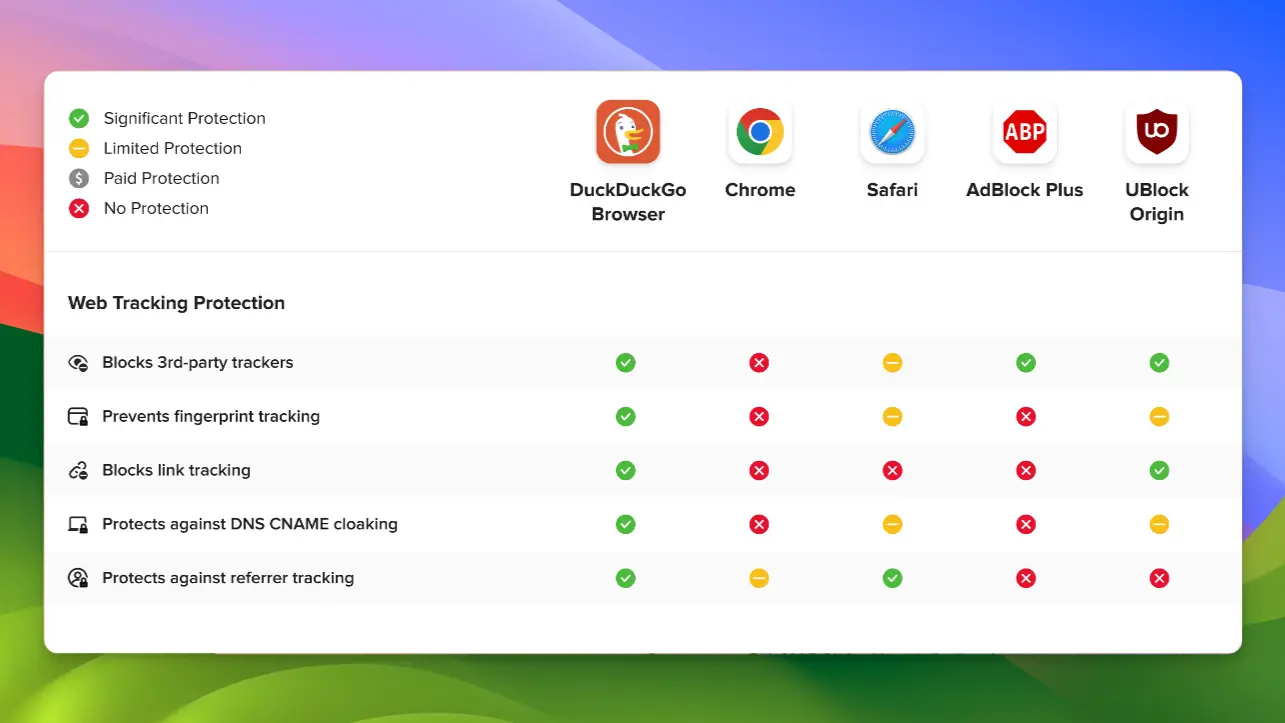This screenshot has height=723, width=1285.
Task: Click the Prevents fingerprint tracking row label
Action: [x=211, y=416]
